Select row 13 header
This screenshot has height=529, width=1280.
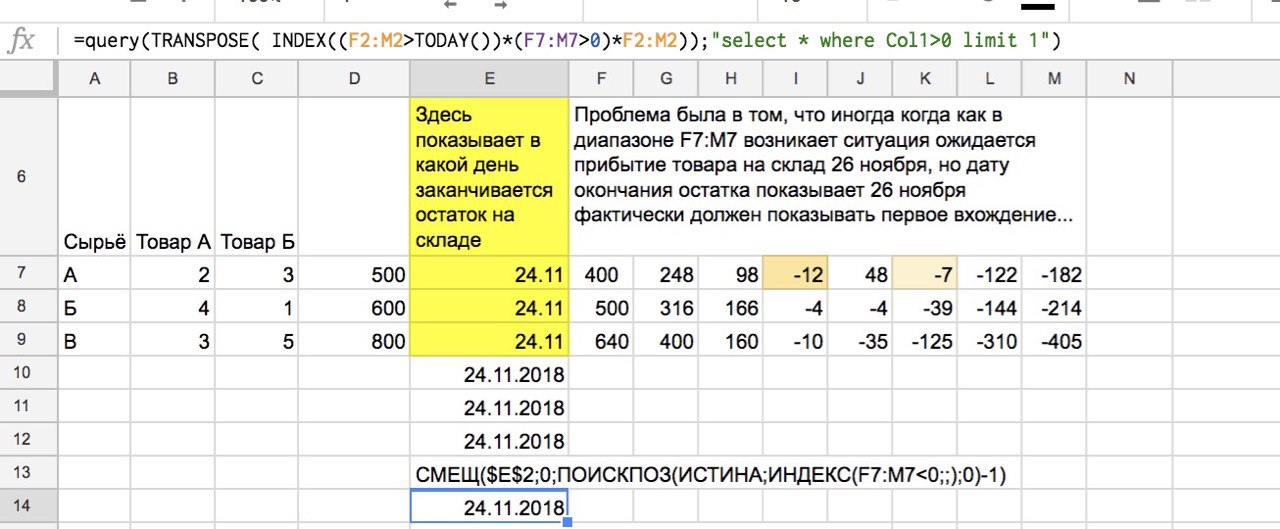29,474
